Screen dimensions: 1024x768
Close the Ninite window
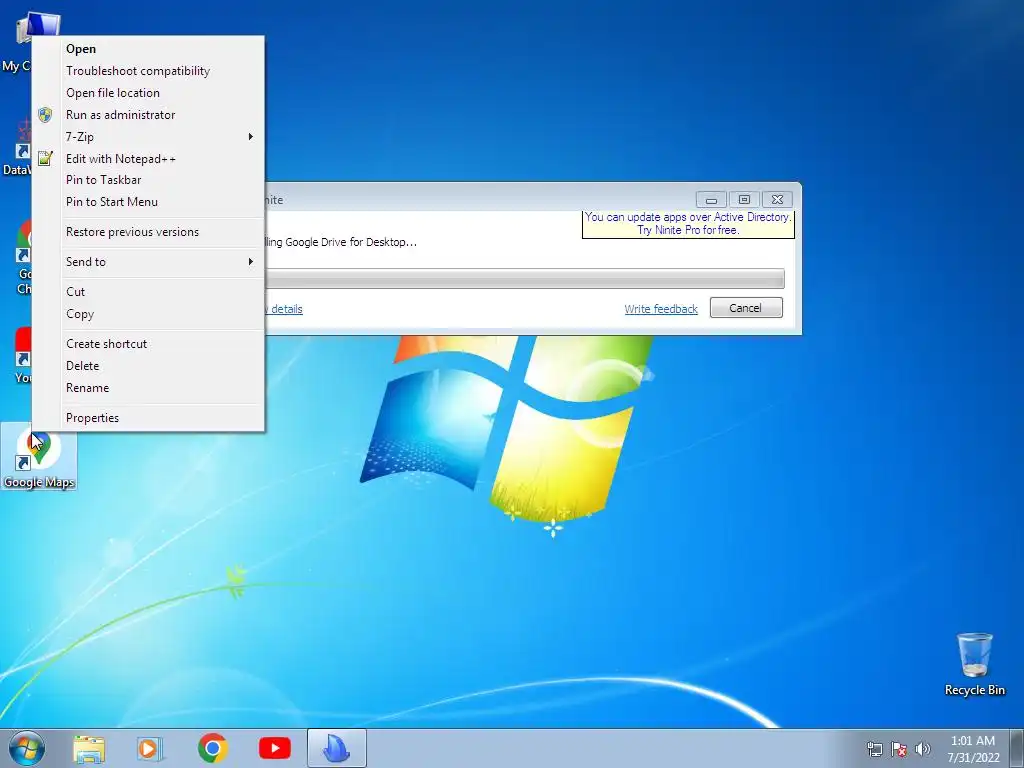(x=777, y=199)
